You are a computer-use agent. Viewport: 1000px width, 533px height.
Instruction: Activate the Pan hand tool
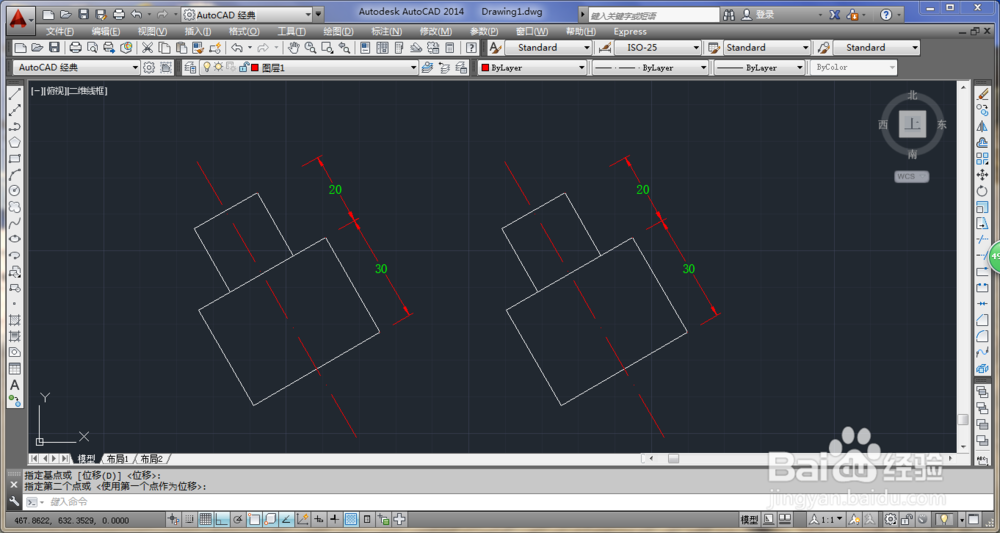pyautogui.click(x=293, y=47)
